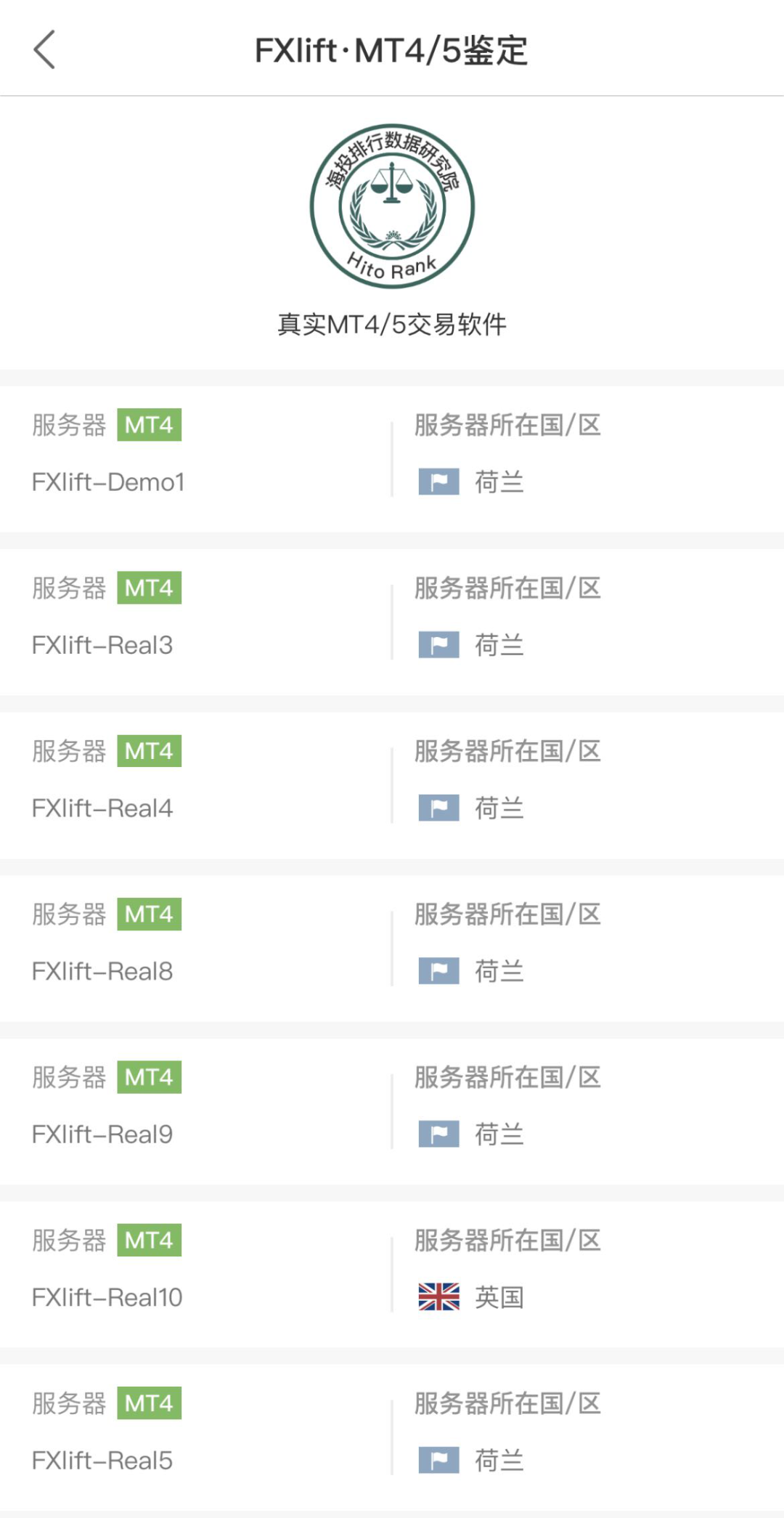The image size is (784, 1518).
Task: Select the FXlift-Real9 server name
Action: pyautogui.click(x=102, y=1135)
